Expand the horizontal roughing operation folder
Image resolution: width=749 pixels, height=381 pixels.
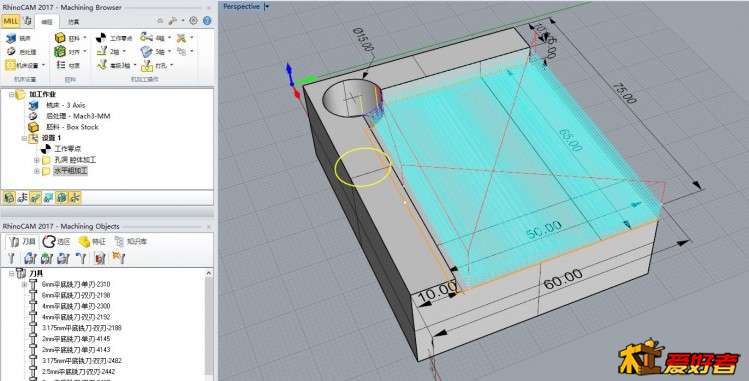point(37,171)
